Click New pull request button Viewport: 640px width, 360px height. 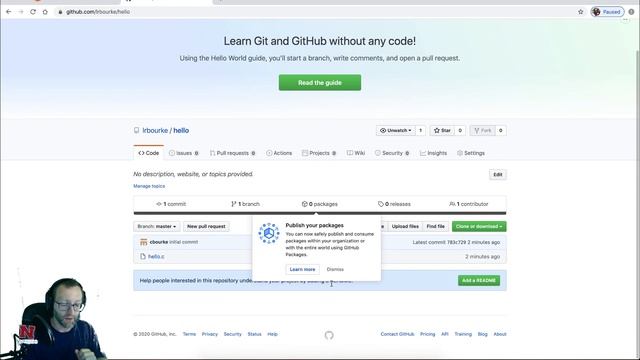(206, 226)
